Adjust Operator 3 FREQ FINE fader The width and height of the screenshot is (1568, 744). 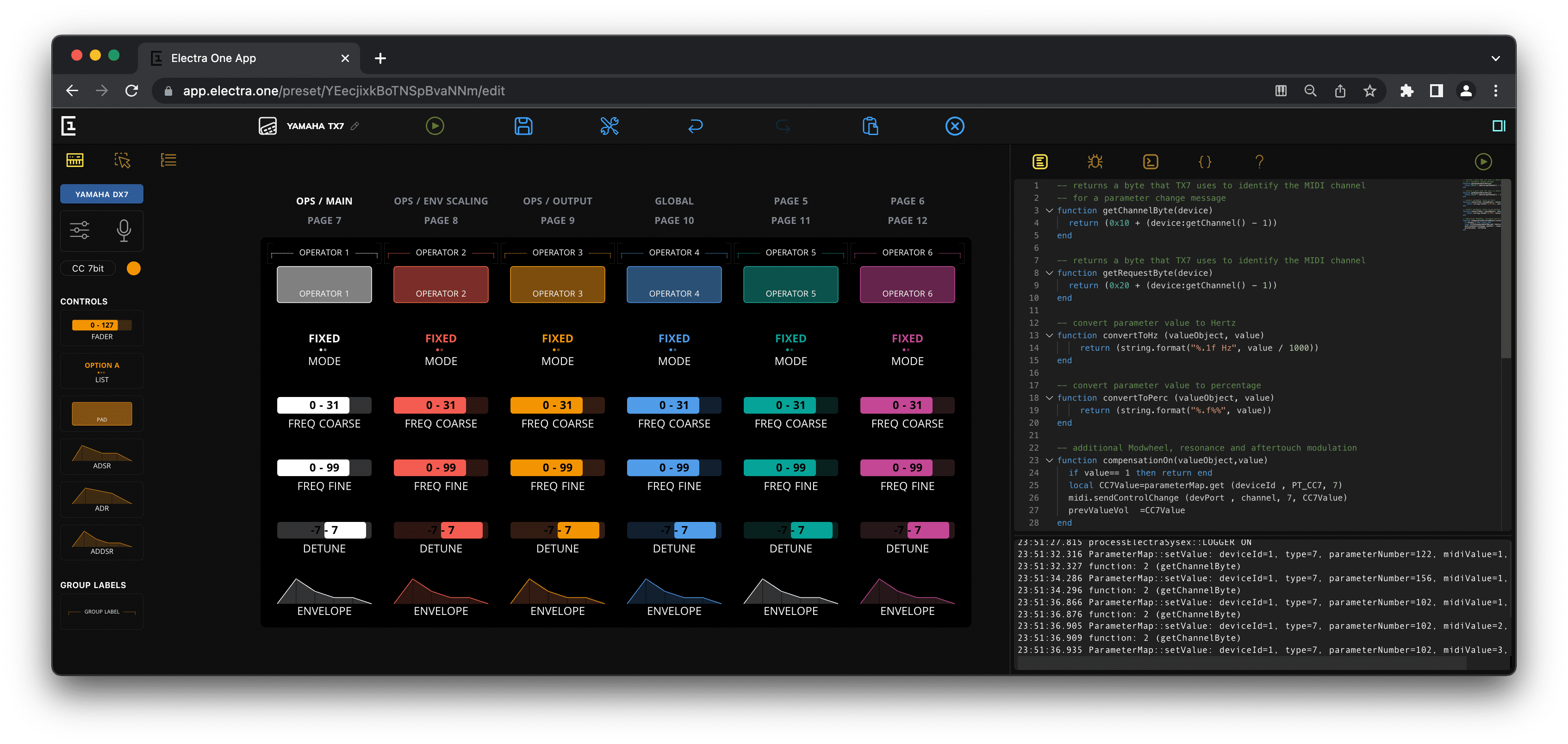click(x=558, y=468)
